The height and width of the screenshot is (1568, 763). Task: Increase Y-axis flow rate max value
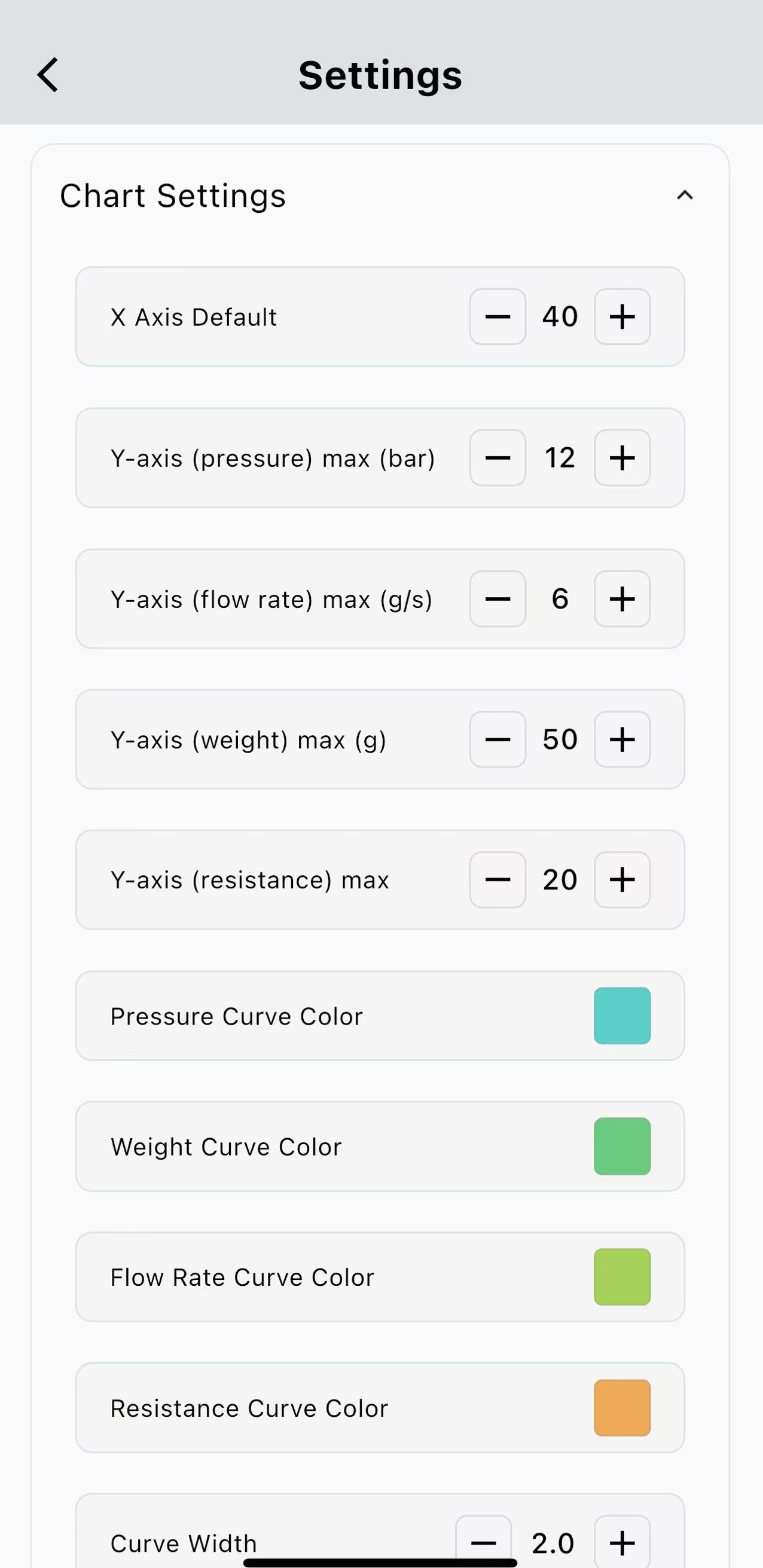pyautogui.click(x=622, y=599)
